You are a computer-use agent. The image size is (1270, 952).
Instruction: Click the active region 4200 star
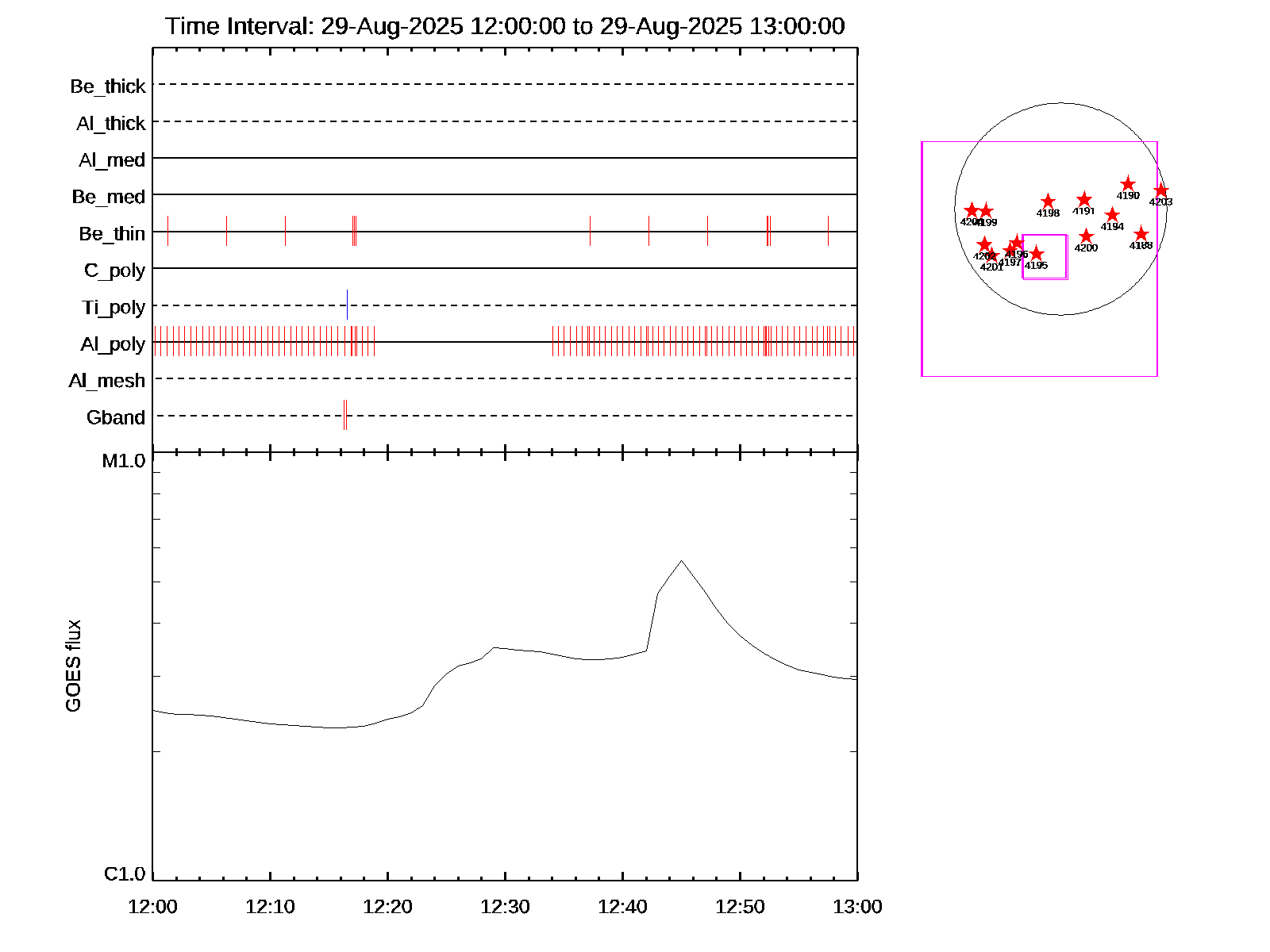point(1086,236)
